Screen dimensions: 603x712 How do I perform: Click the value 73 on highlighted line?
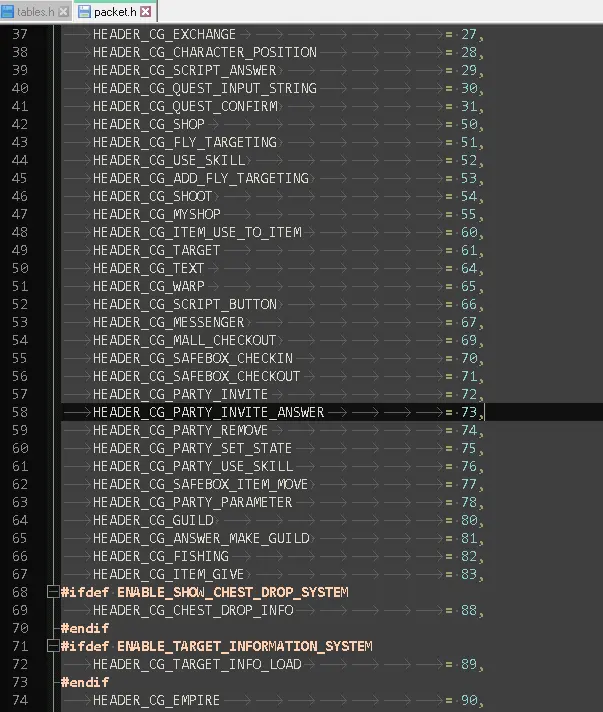click(x=468, y=412)
